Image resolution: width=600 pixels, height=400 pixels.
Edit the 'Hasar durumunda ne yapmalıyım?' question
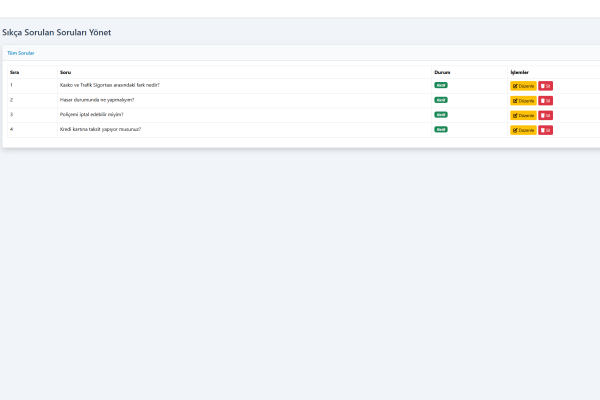523,100
